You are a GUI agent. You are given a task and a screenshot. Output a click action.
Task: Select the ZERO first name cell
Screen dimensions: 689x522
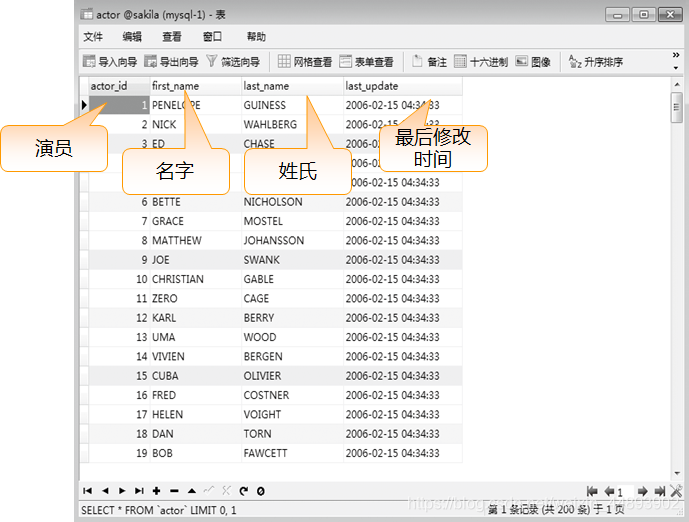(196, 299)
